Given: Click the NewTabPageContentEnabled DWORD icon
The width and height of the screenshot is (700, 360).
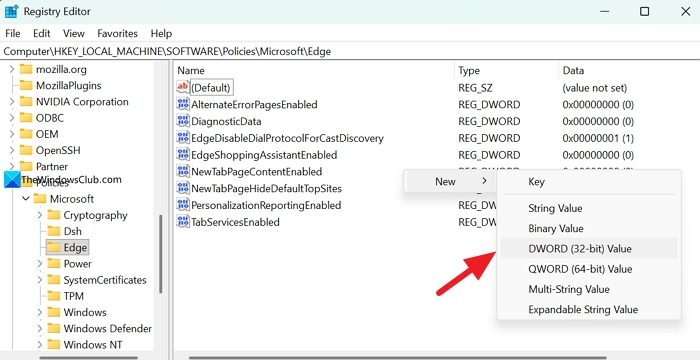Looking at the screenshot, I should point(183,172).
